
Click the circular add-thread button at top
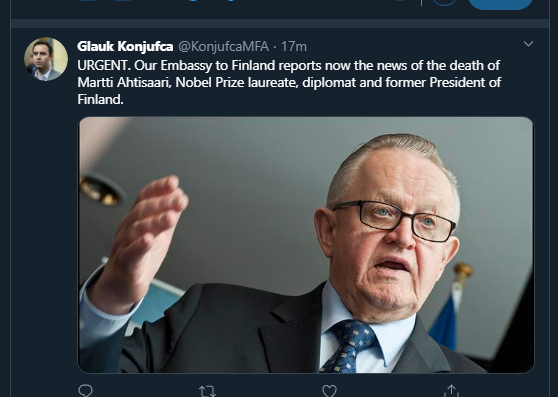pyautogui.click(x=444, y=2)
